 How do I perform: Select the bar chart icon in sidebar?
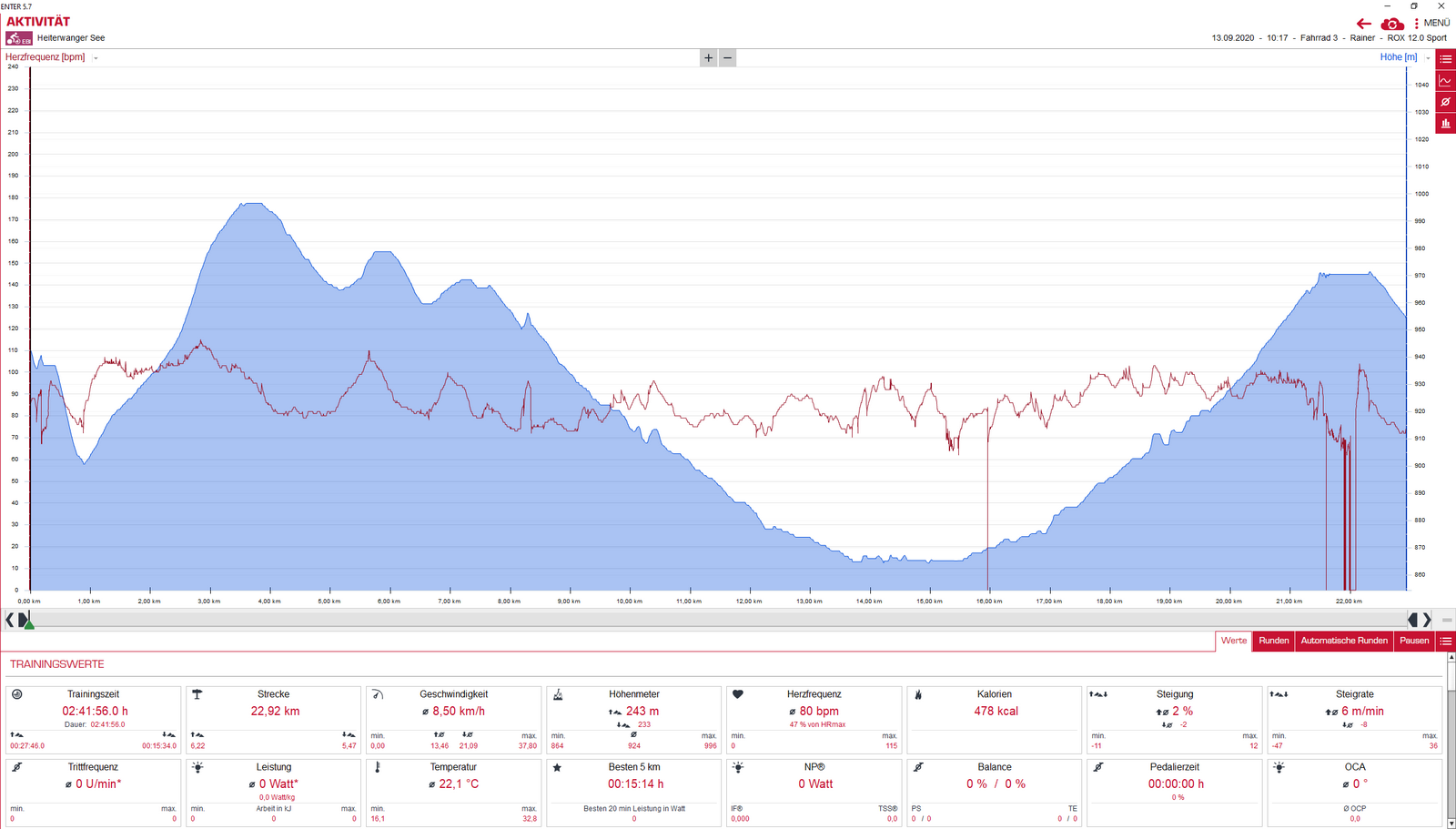point(1445,124)
